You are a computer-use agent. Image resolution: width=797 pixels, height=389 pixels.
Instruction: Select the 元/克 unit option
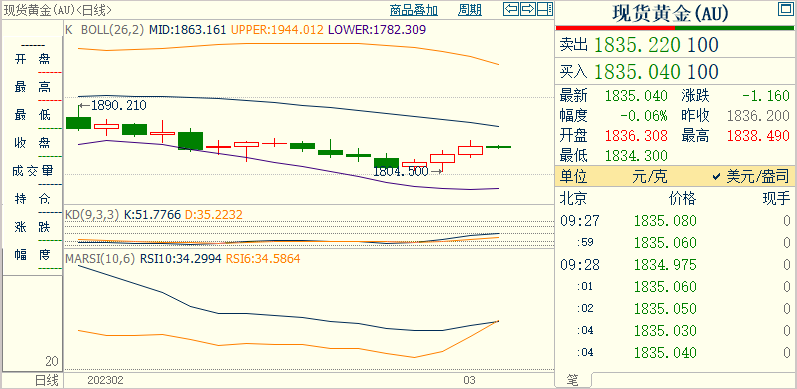click(x=650, y=176)
